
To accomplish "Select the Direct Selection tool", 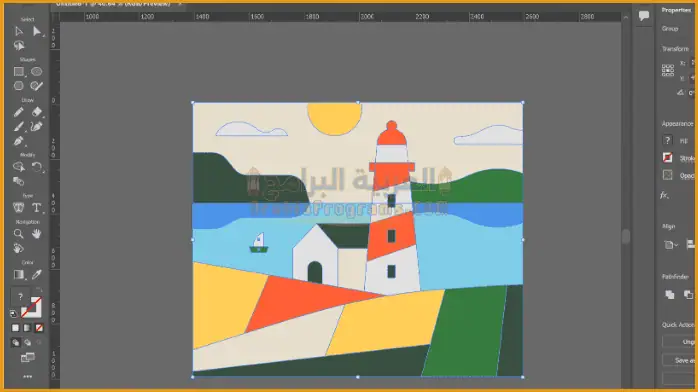I will pyautogui.click(x=37, y=31).
